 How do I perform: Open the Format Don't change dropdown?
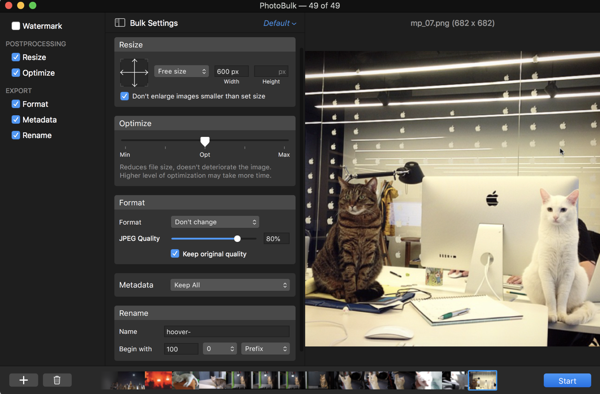point(215,222)
